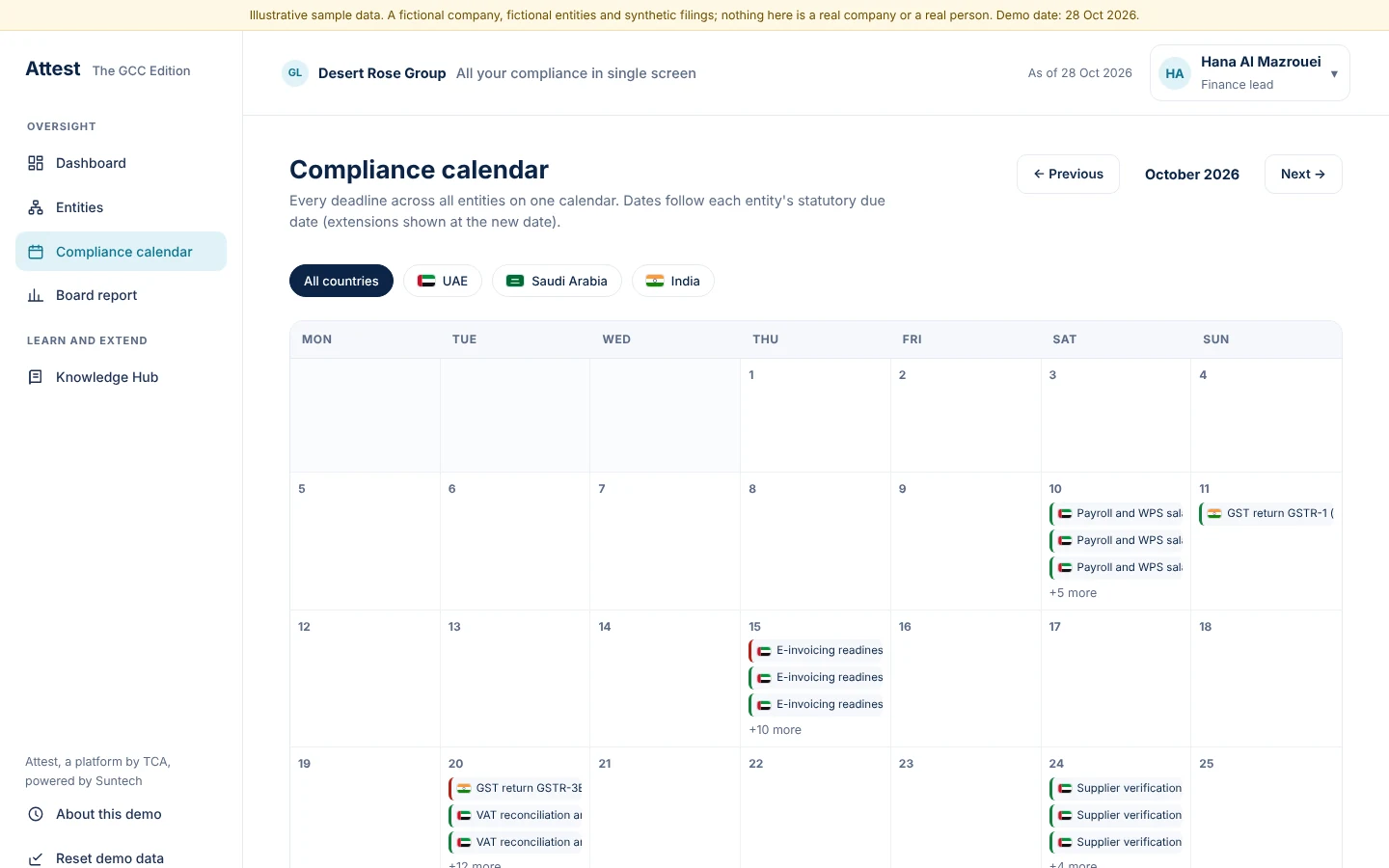Click the UAE flag in country filter
Image resolution: width=1389 pixels, height=868 pixels.
(x=426, y=281)
